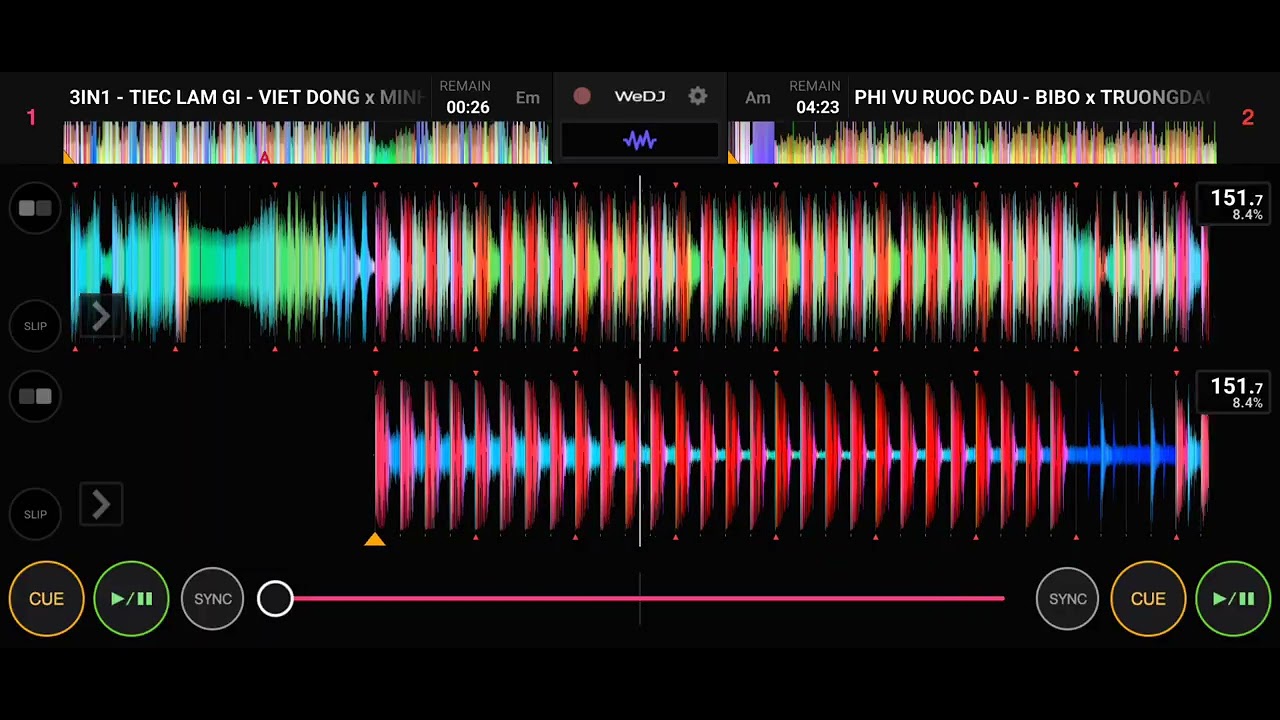Image resolution: width=1280 pixels, height=720 pixels.
Task: Click the record button next to WeDJ
Action: click(582, 97)
